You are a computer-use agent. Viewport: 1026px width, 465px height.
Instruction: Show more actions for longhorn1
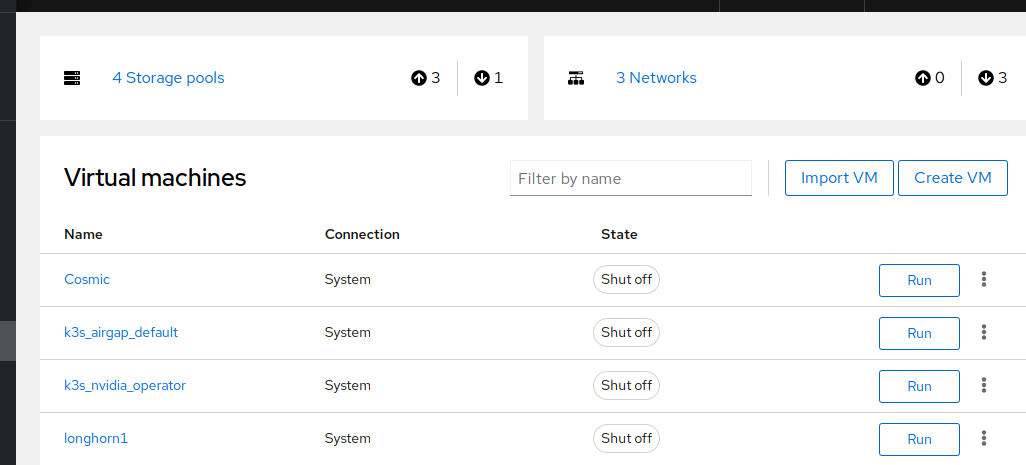pos(984,438)
